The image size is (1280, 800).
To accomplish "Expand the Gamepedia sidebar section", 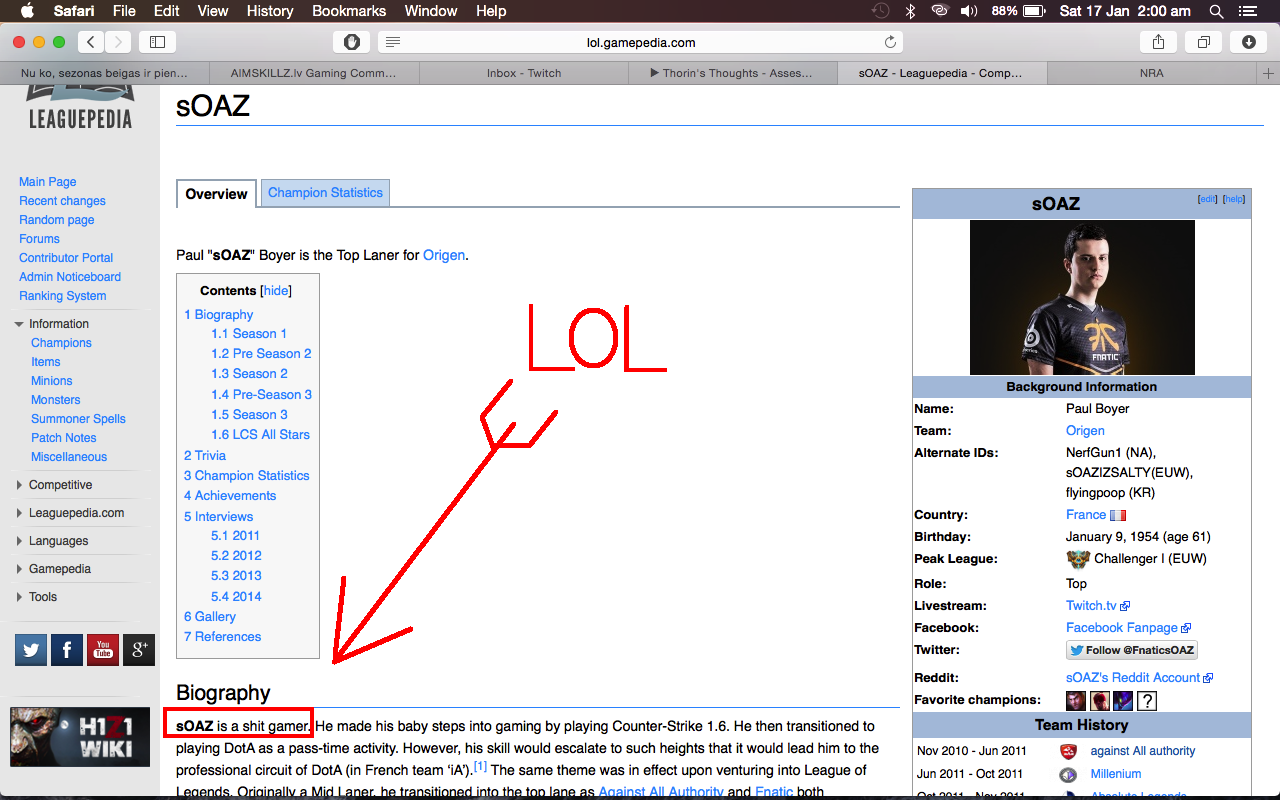I will point(19,569).
